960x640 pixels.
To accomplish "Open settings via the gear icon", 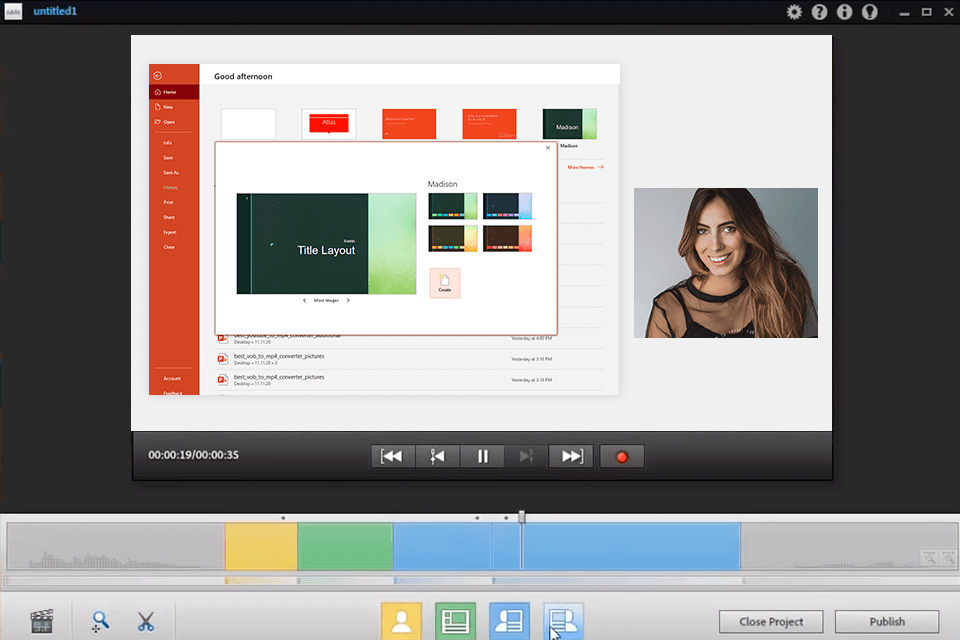I will pos(794,12).
